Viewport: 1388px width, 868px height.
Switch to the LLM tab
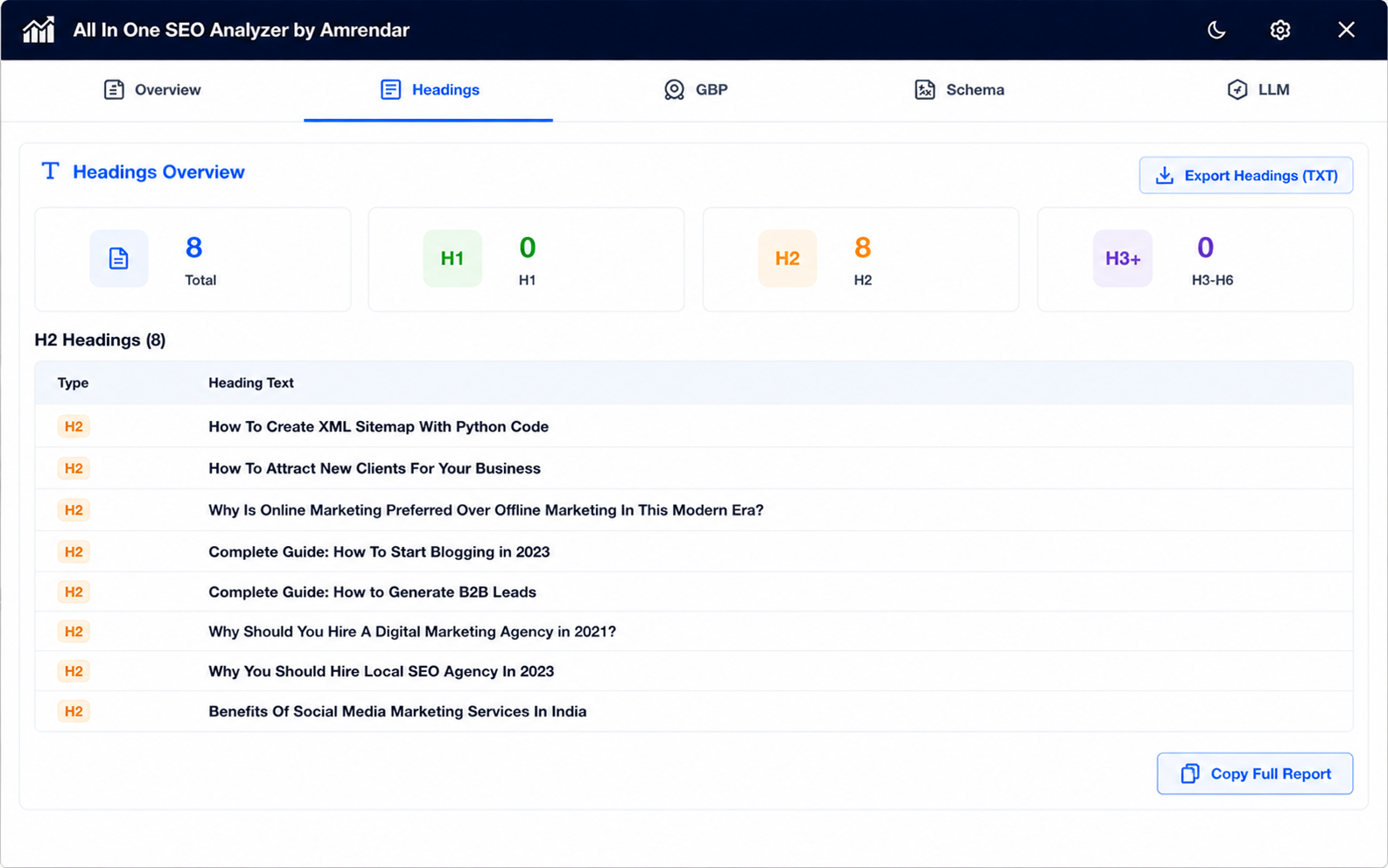tap(1258, 89)
